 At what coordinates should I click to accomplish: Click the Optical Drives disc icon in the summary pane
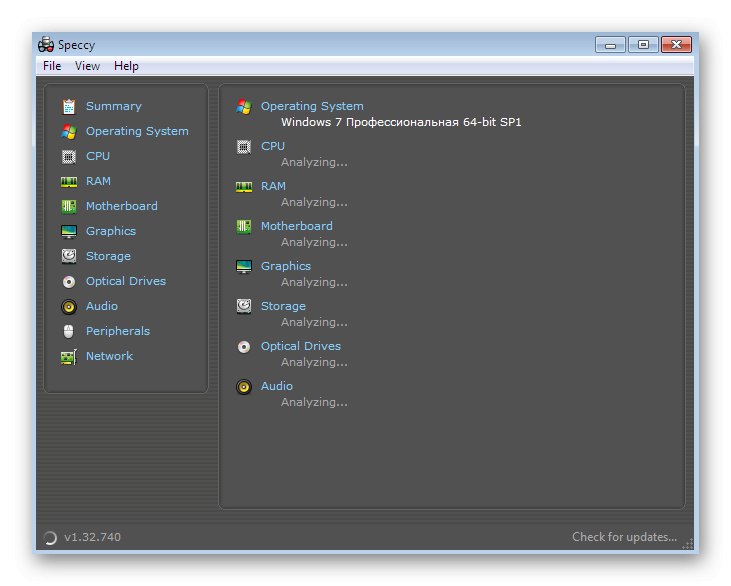244,347
